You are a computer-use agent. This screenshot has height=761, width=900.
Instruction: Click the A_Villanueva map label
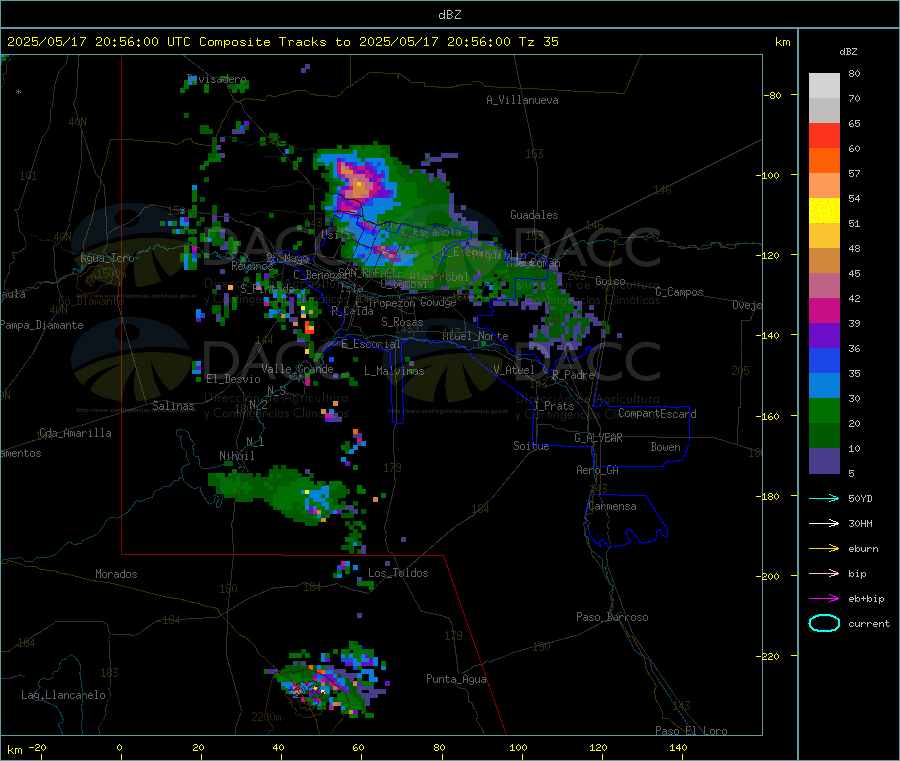click(x=522, y=100)
